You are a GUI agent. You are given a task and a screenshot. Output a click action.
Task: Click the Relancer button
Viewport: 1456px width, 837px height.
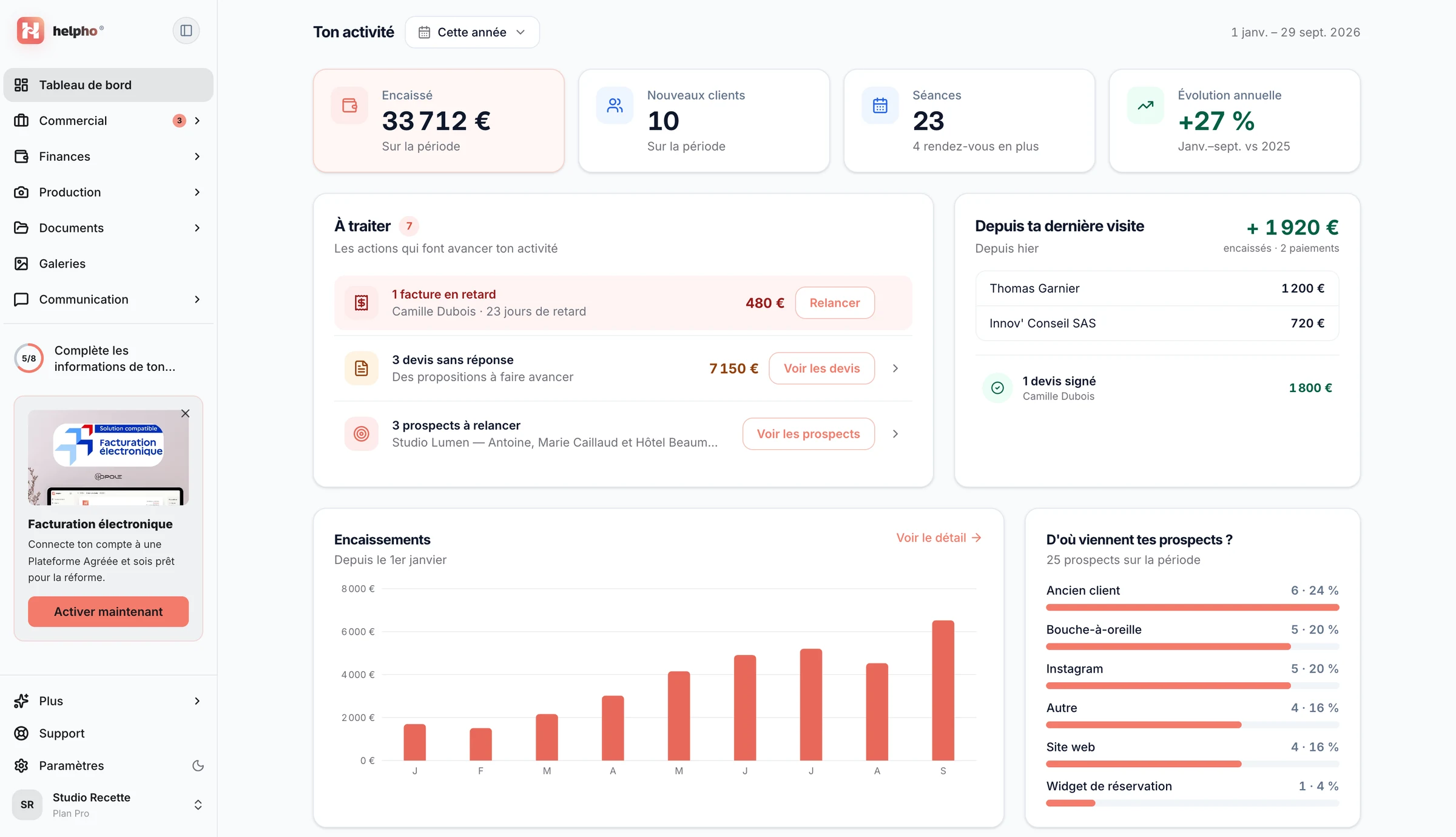(835, 303)
